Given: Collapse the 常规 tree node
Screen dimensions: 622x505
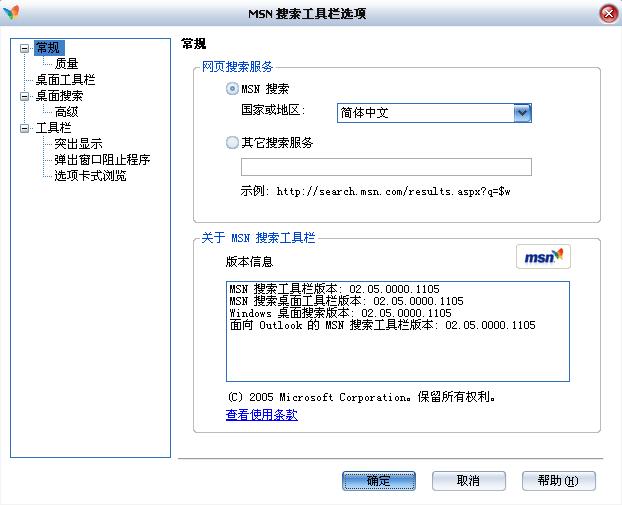Looking at the screenshot, I should point(25,48).
